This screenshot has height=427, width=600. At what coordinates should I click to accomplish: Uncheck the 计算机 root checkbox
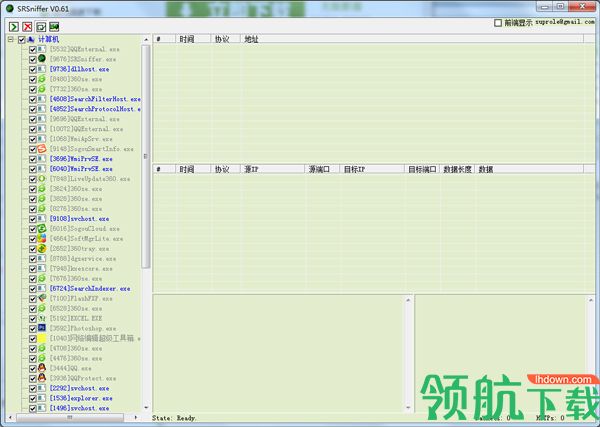(21, 39)
